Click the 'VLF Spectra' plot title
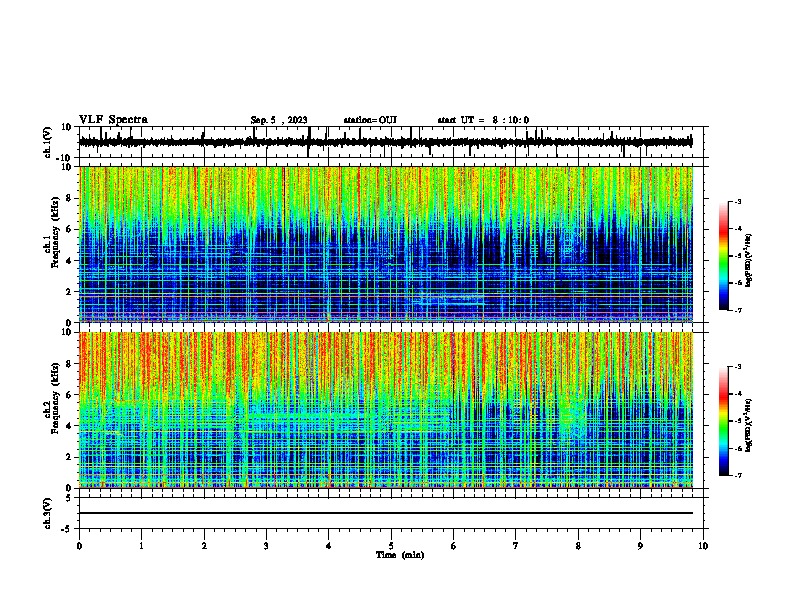792x612 pixels. coord(114,120)
